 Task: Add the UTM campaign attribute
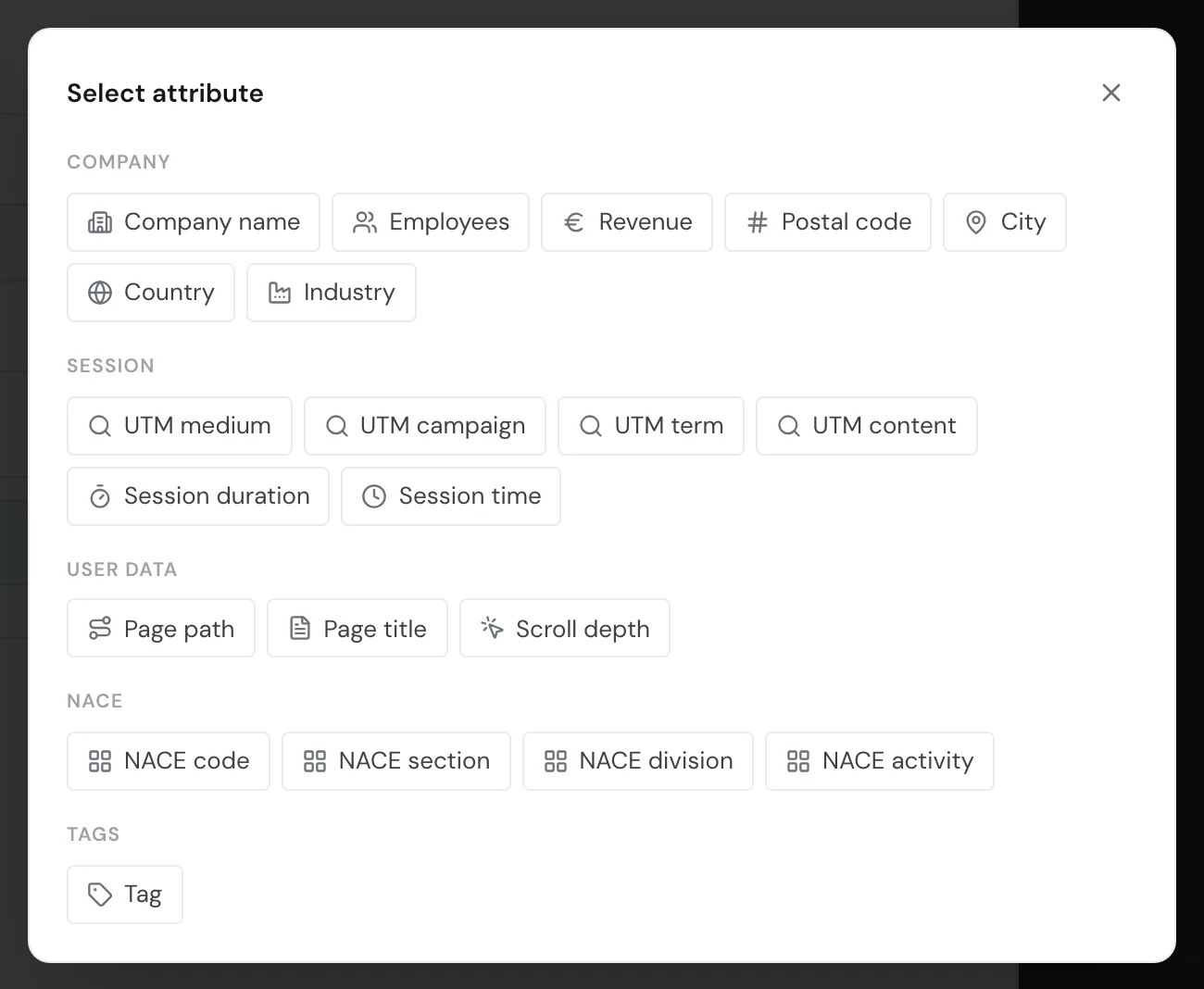[425, 426]
